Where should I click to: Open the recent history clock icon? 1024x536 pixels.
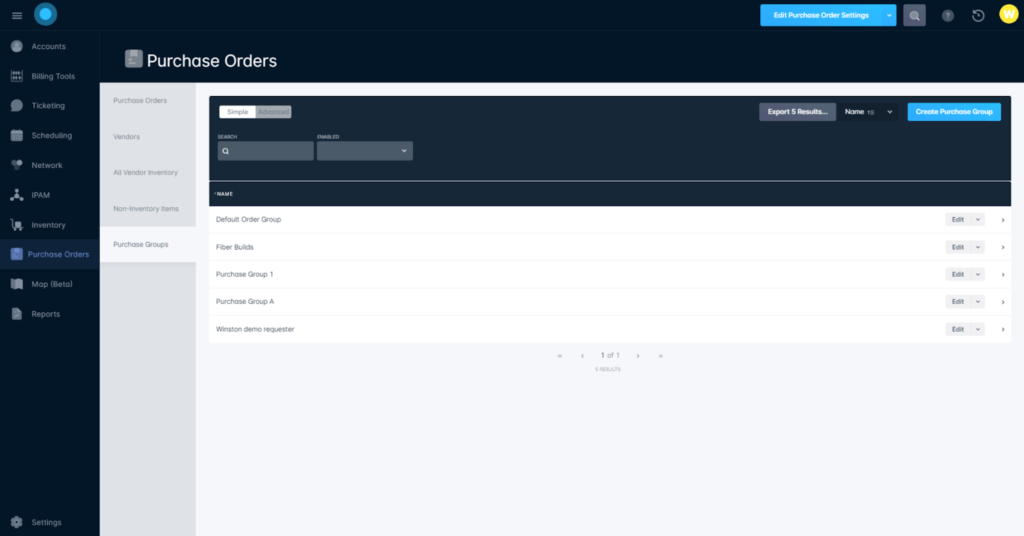pyautogui.click(x=978, y=16)
